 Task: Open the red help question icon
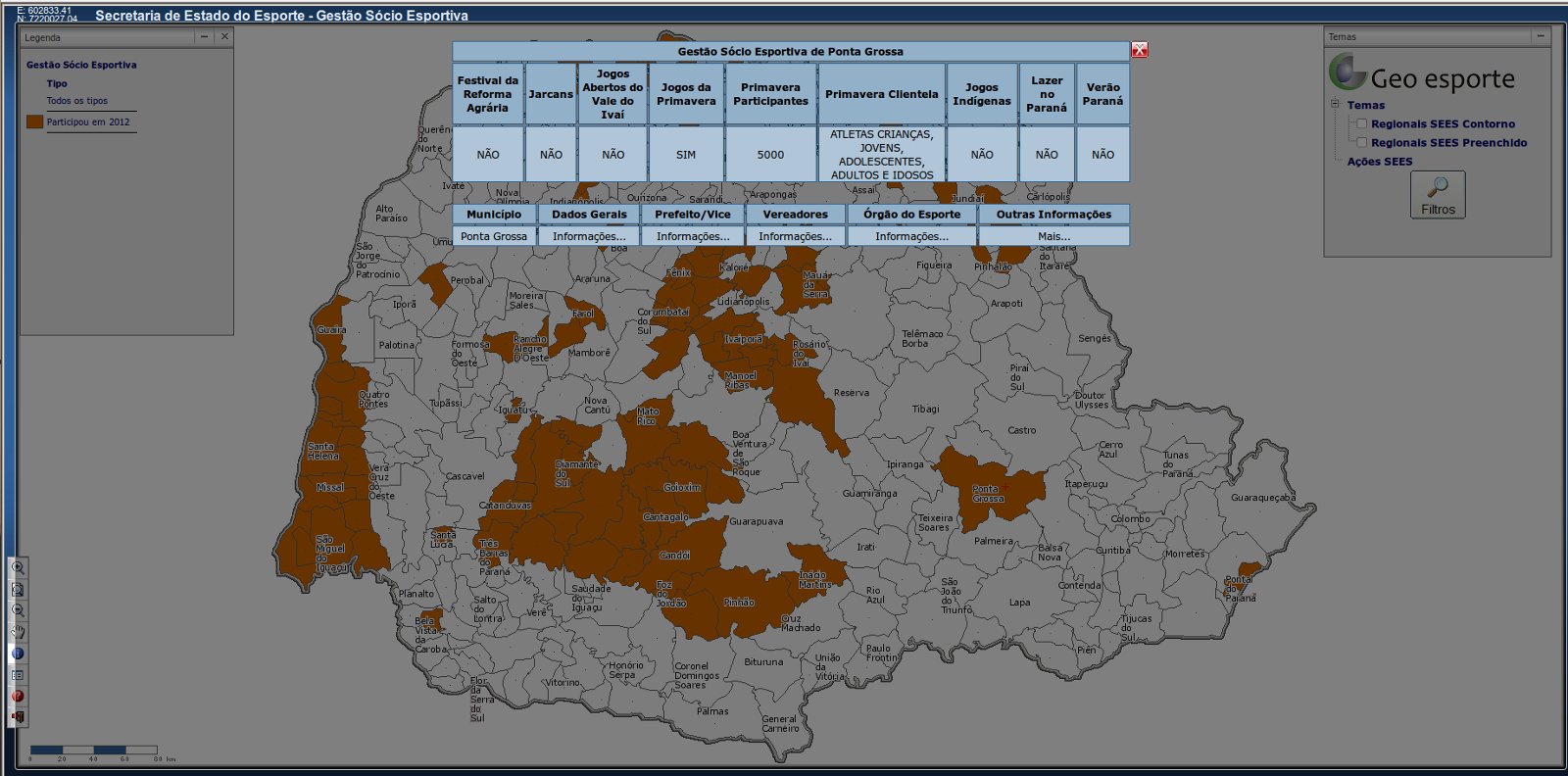point(18,697)
